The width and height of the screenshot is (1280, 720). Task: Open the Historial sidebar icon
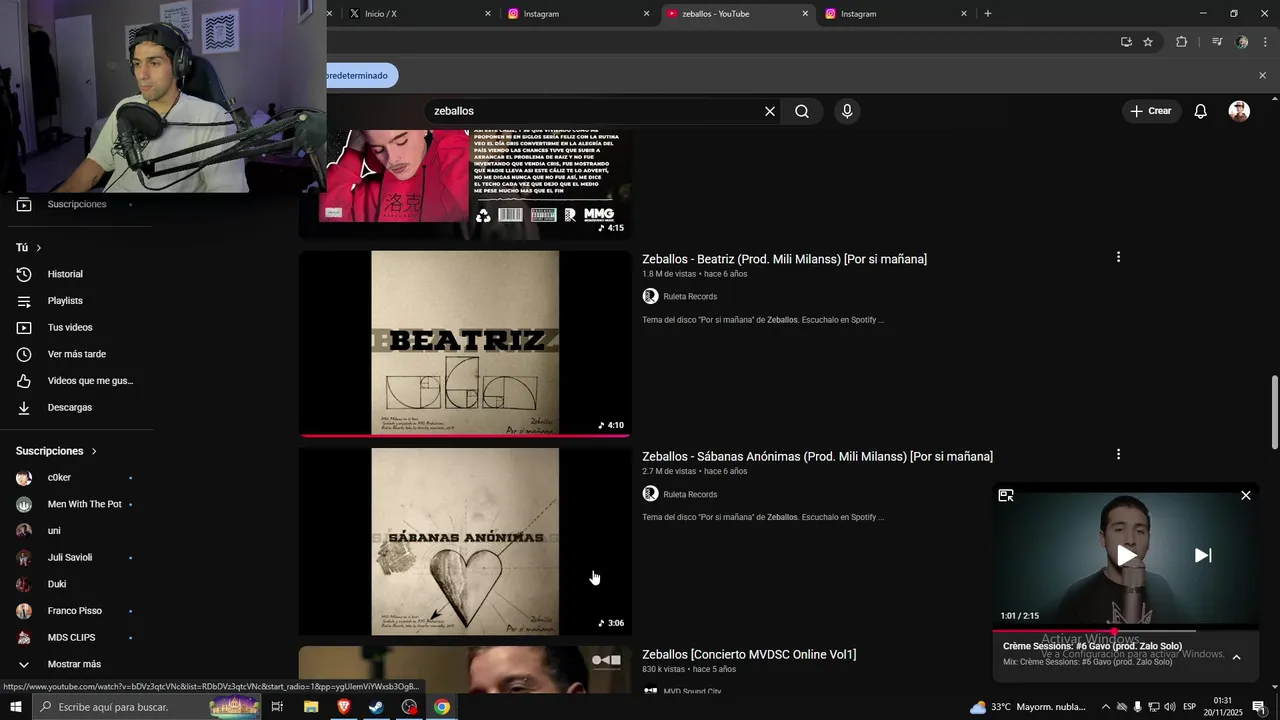24,274
